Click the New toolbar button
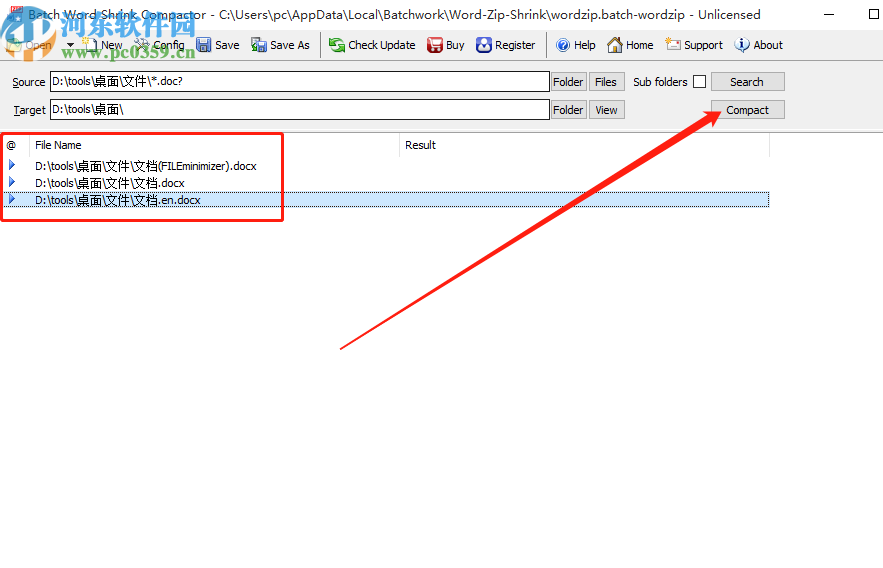Screen dimensions: 883x568 coord(102,45)
